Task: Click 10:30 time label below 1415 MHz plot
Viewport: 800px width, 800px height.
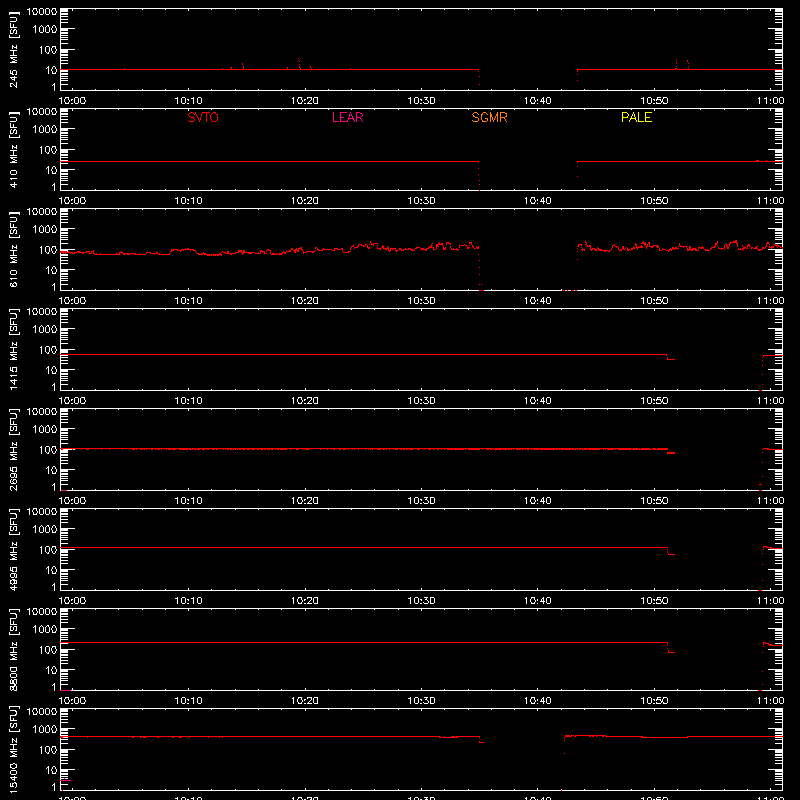Action: pyautogui.click(x=421, y=401)
